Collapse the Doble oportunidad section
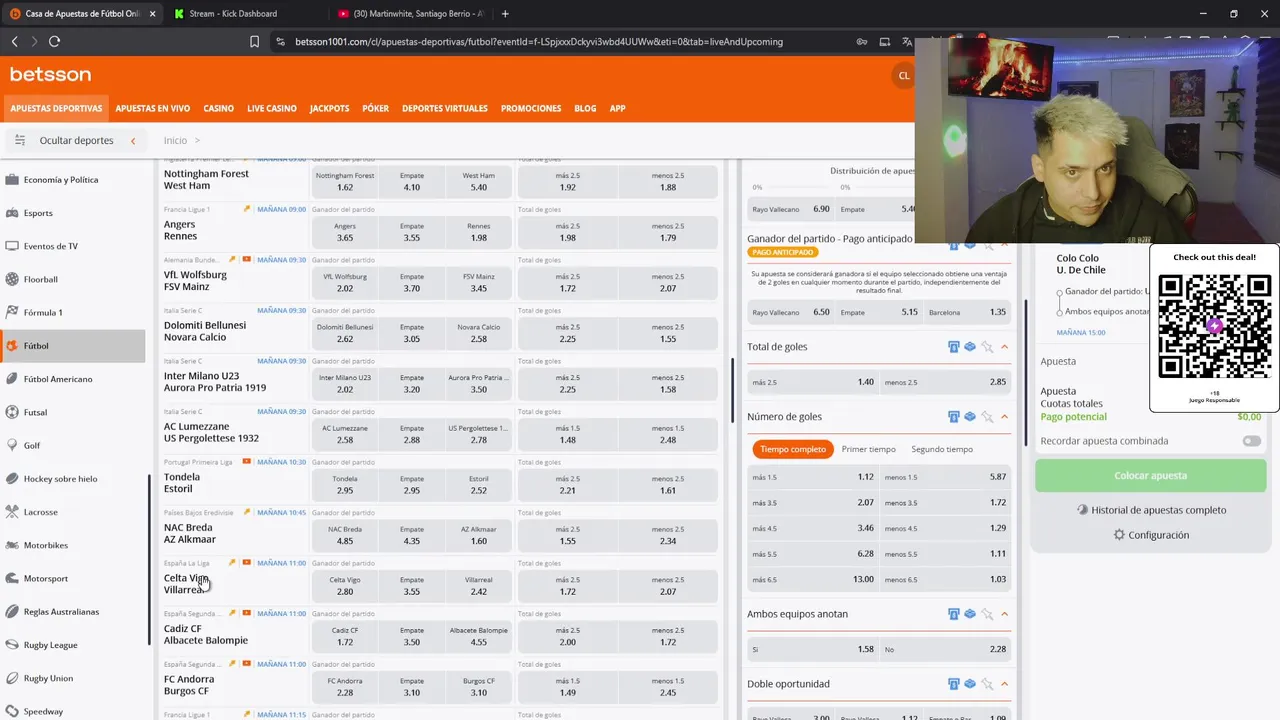The height and width of the screenshot is (720, 1280). pos(1004,684)
